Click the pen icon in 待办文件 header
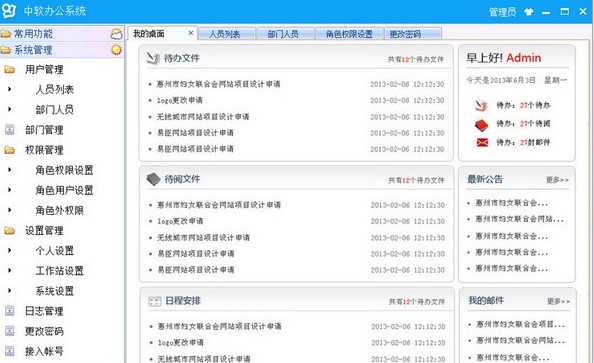The height and width of the screenshot is (363, 594). coord(153,58)
